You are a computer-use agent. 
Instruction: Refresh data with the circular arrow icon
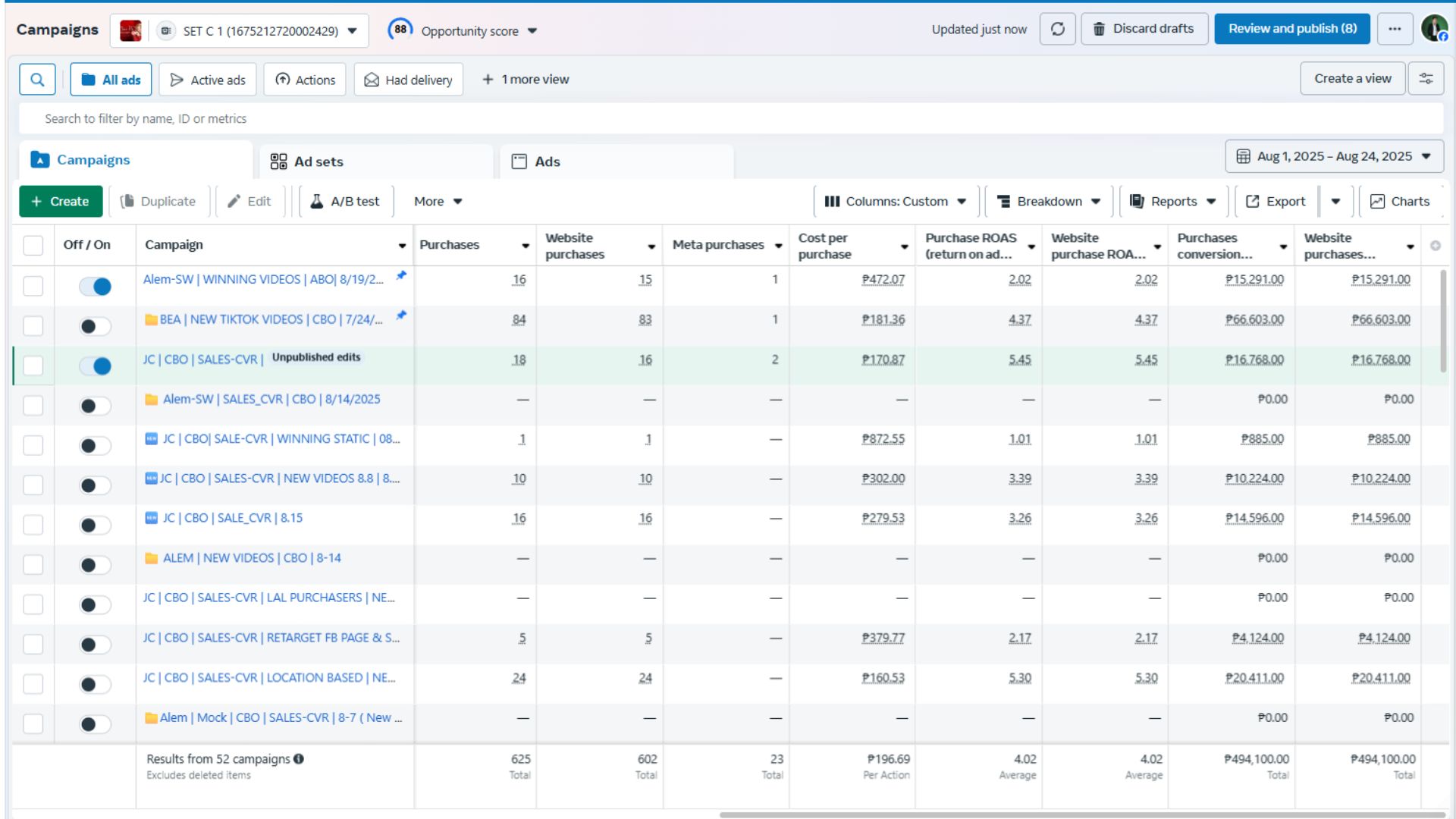(x=1057, y=30)
